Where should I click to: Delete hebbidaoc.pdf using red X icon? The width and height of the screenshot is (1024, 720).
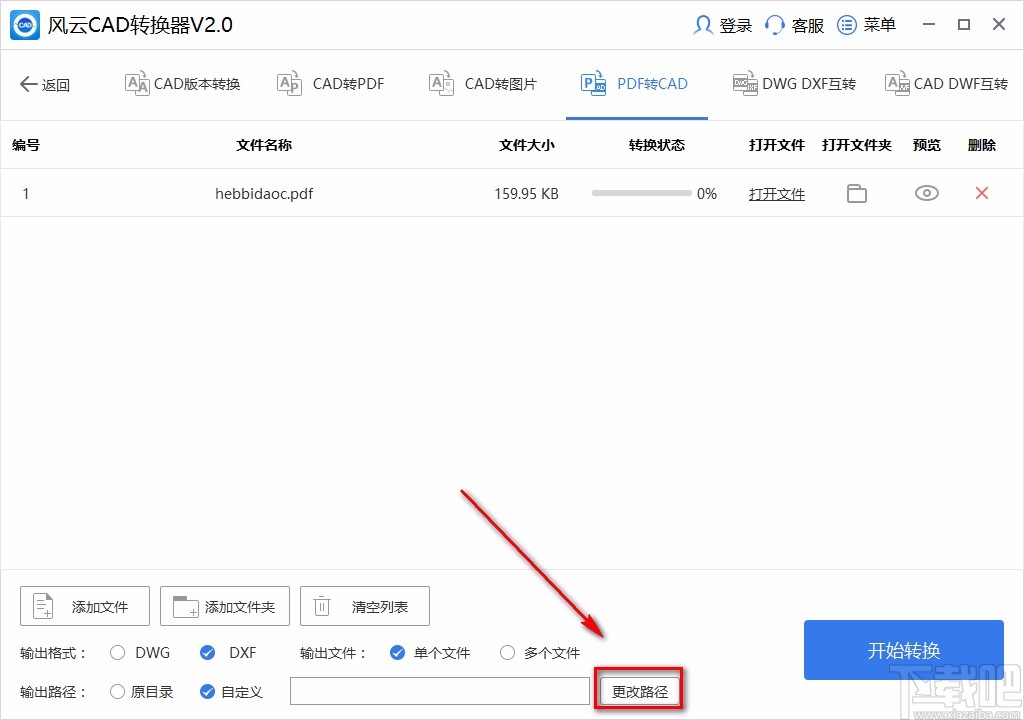pos(981,193)
